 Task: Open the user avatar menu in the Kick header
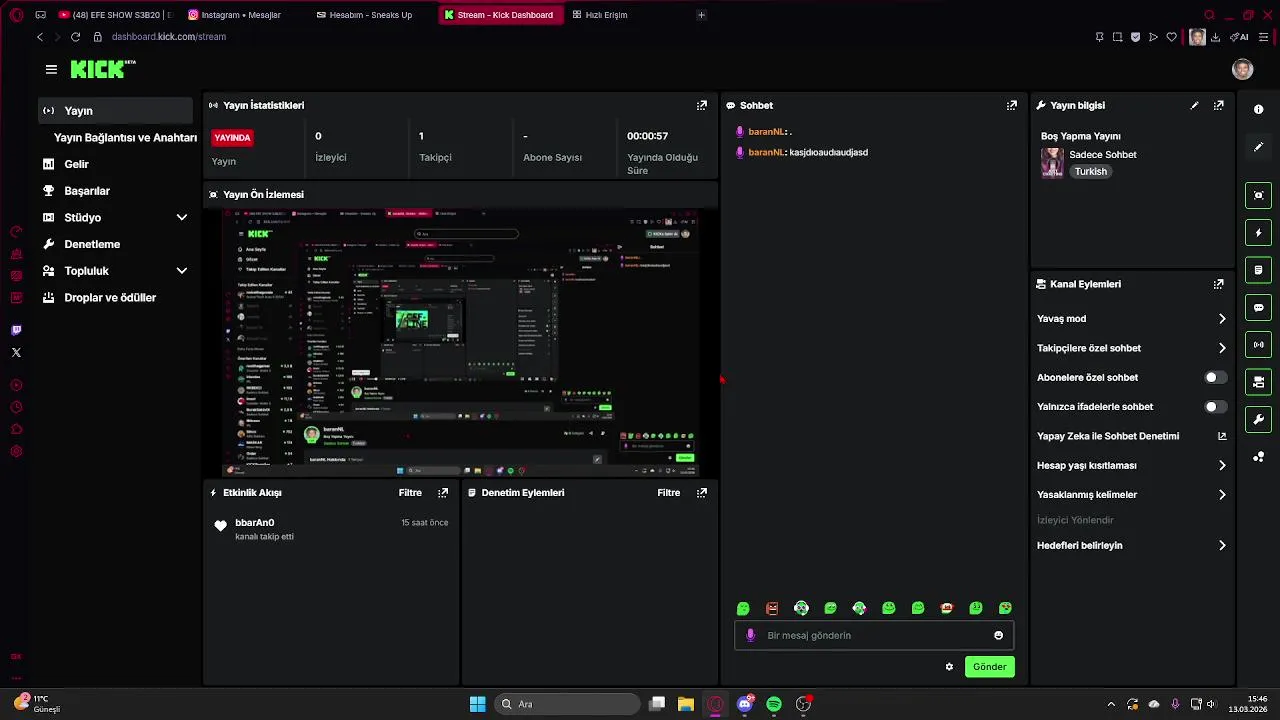pos(1243,69)
